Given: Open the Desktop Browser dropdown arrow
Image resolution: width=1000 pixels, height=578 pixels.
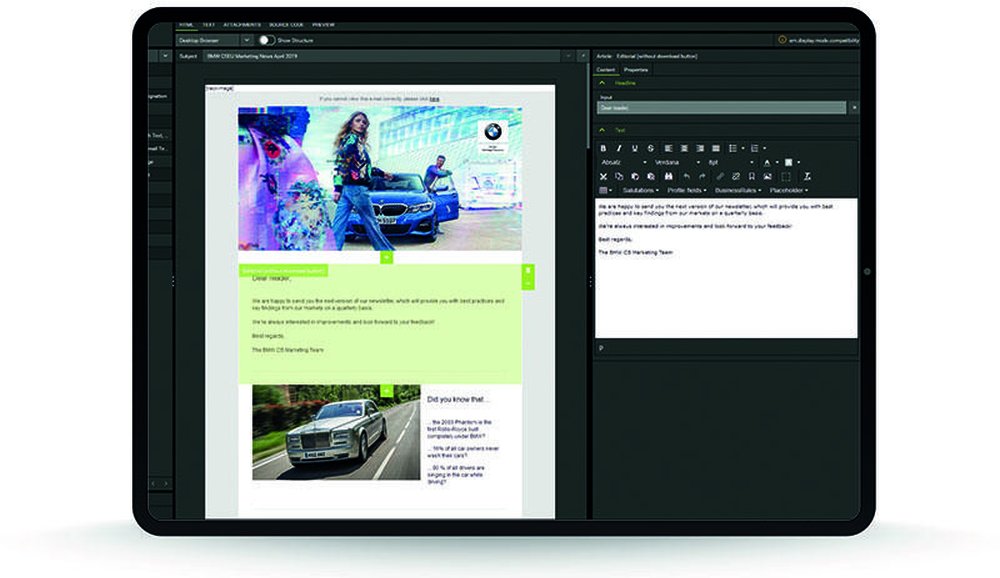Looking at the screenshot, I should pyautogui.click(x=247, y=40).
